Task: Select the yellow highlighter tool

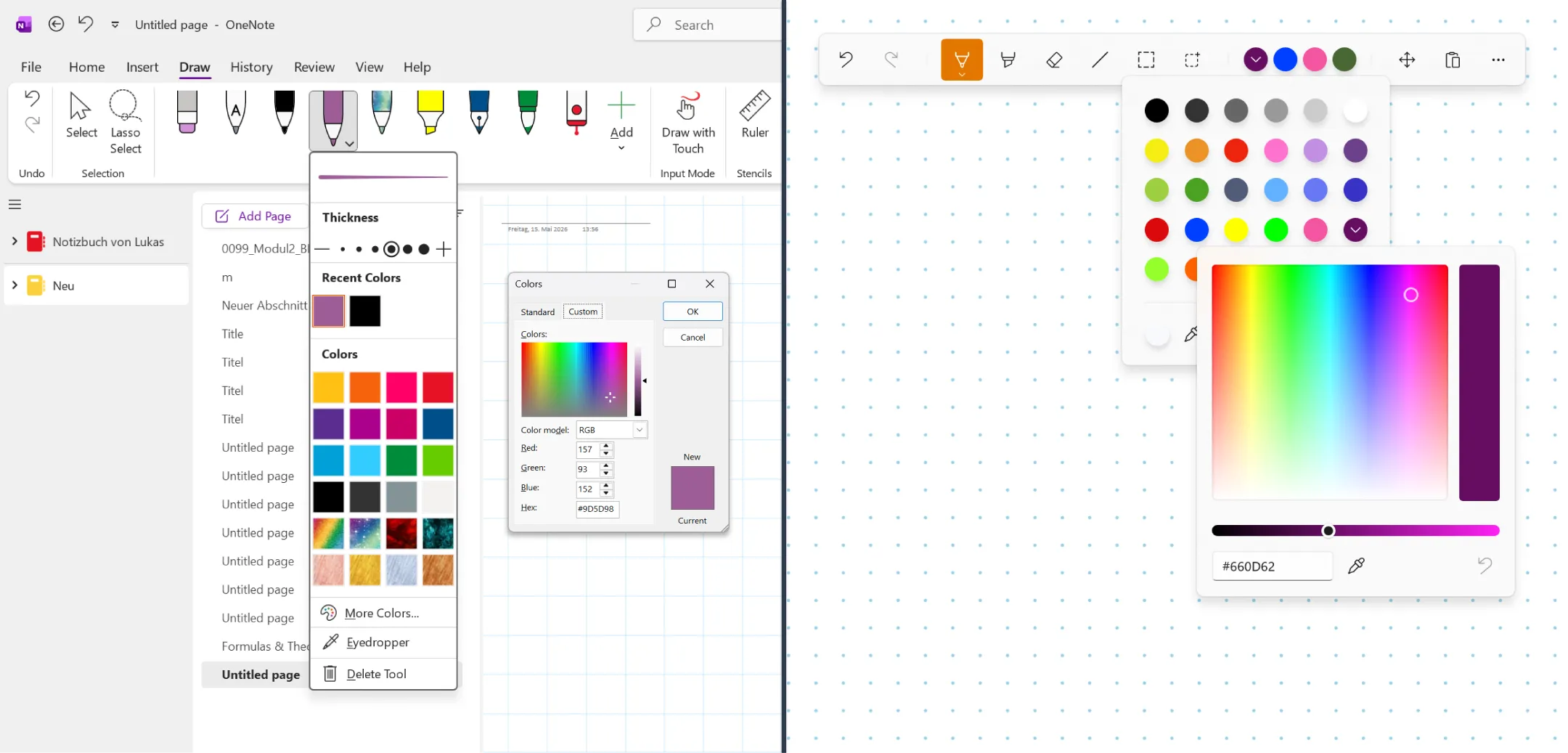Action: pyautogui.click(x=430, y=113)
